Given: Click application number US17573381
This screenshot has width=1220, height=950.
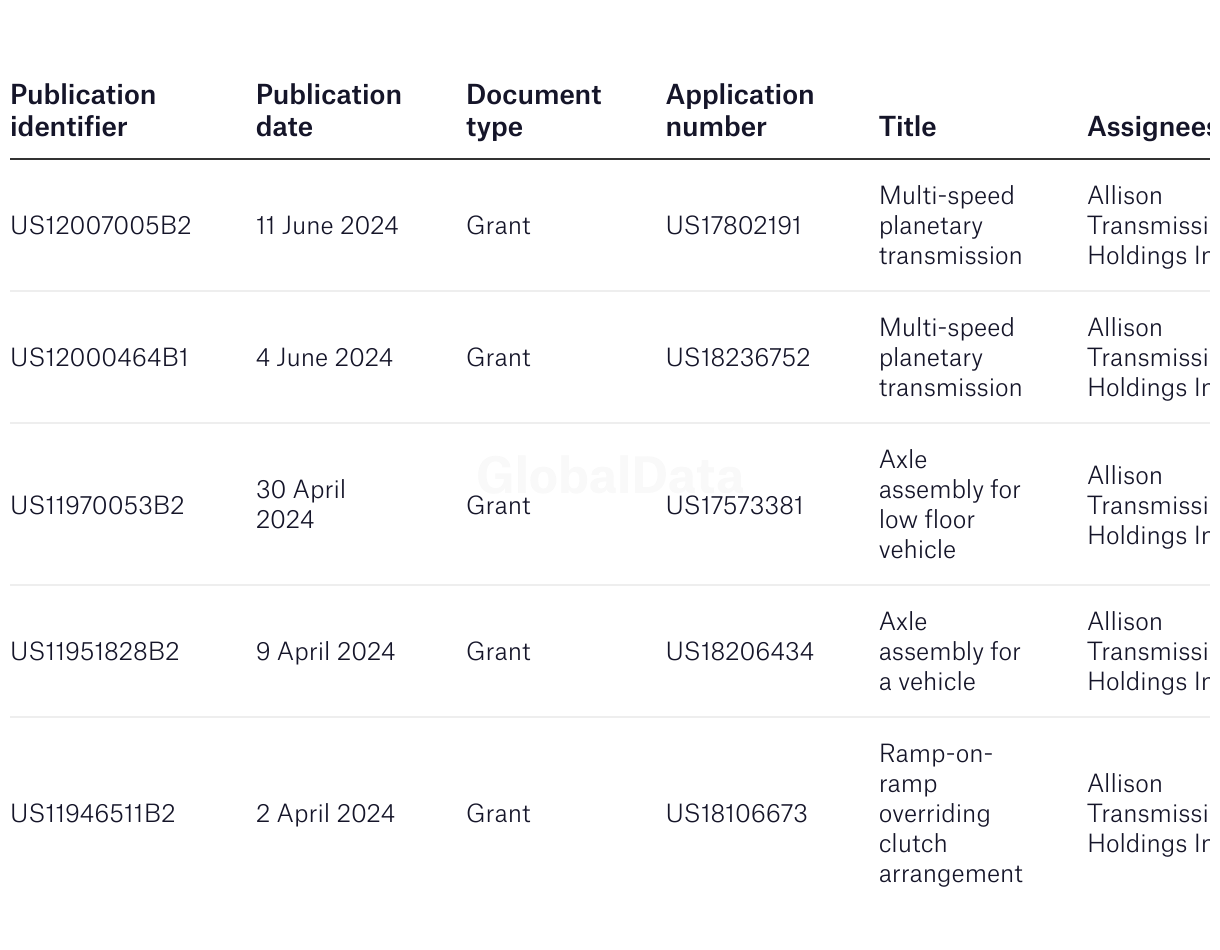Looking at the screenshot, I should tap(734, 506).
